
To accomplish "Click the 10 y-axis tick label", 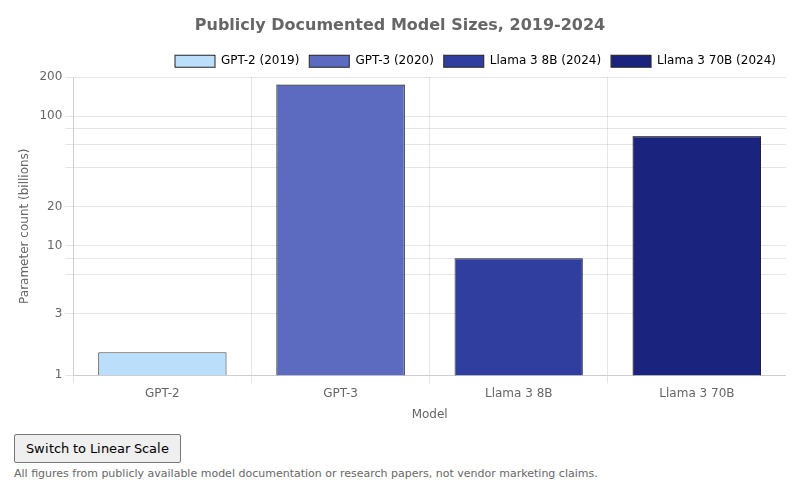I will pyautogui.click(x=55, y=245).
